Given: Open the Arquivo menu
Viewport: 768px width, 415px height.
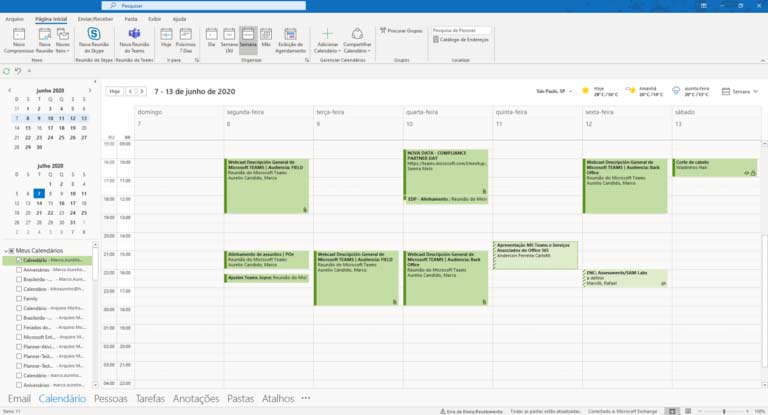Looking at the screenshot, I should tap(14, 19).
